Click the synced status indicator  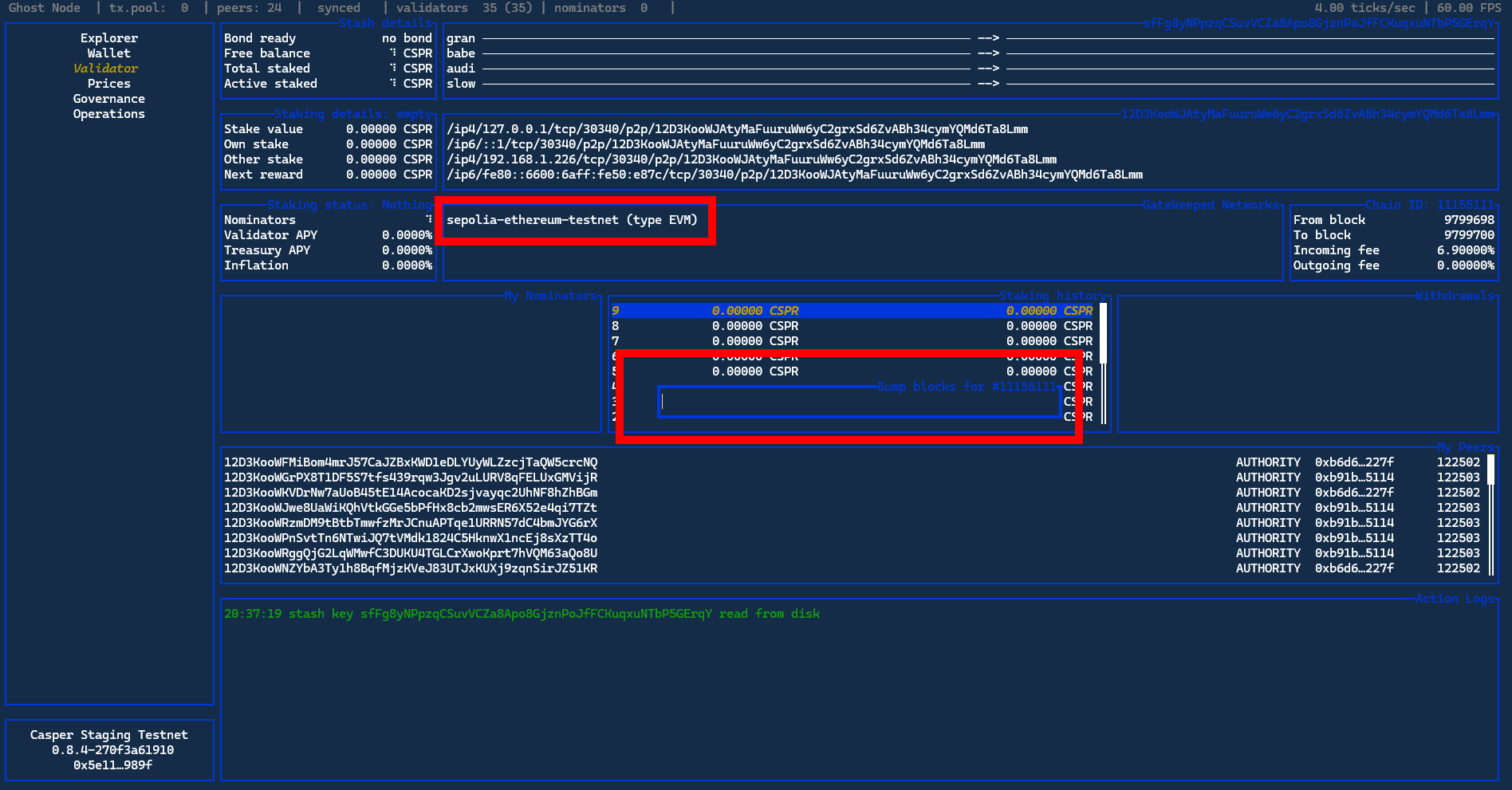[338, 8]
